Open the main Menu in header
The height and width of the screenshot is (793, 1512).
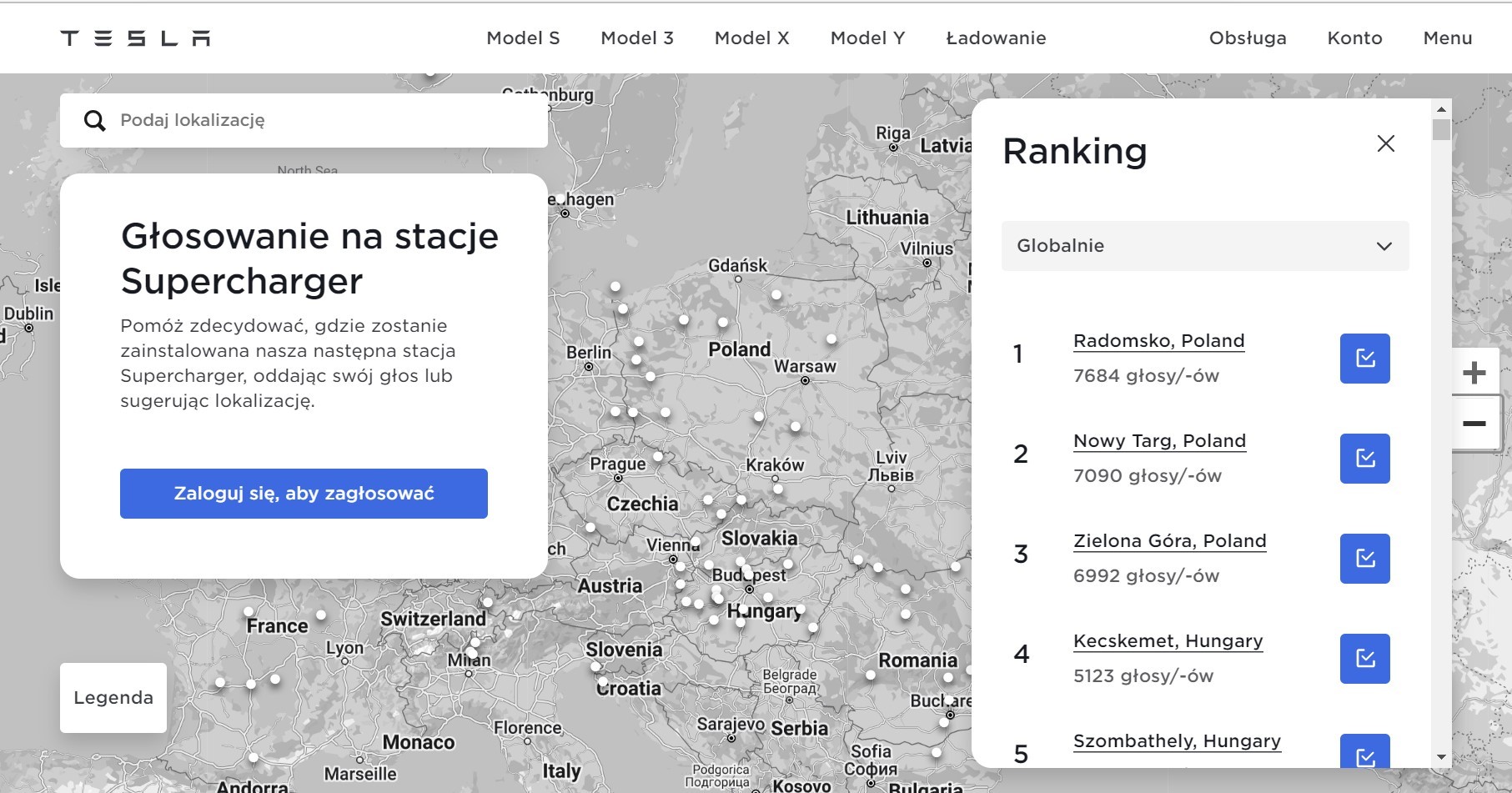click(1447, 38)
